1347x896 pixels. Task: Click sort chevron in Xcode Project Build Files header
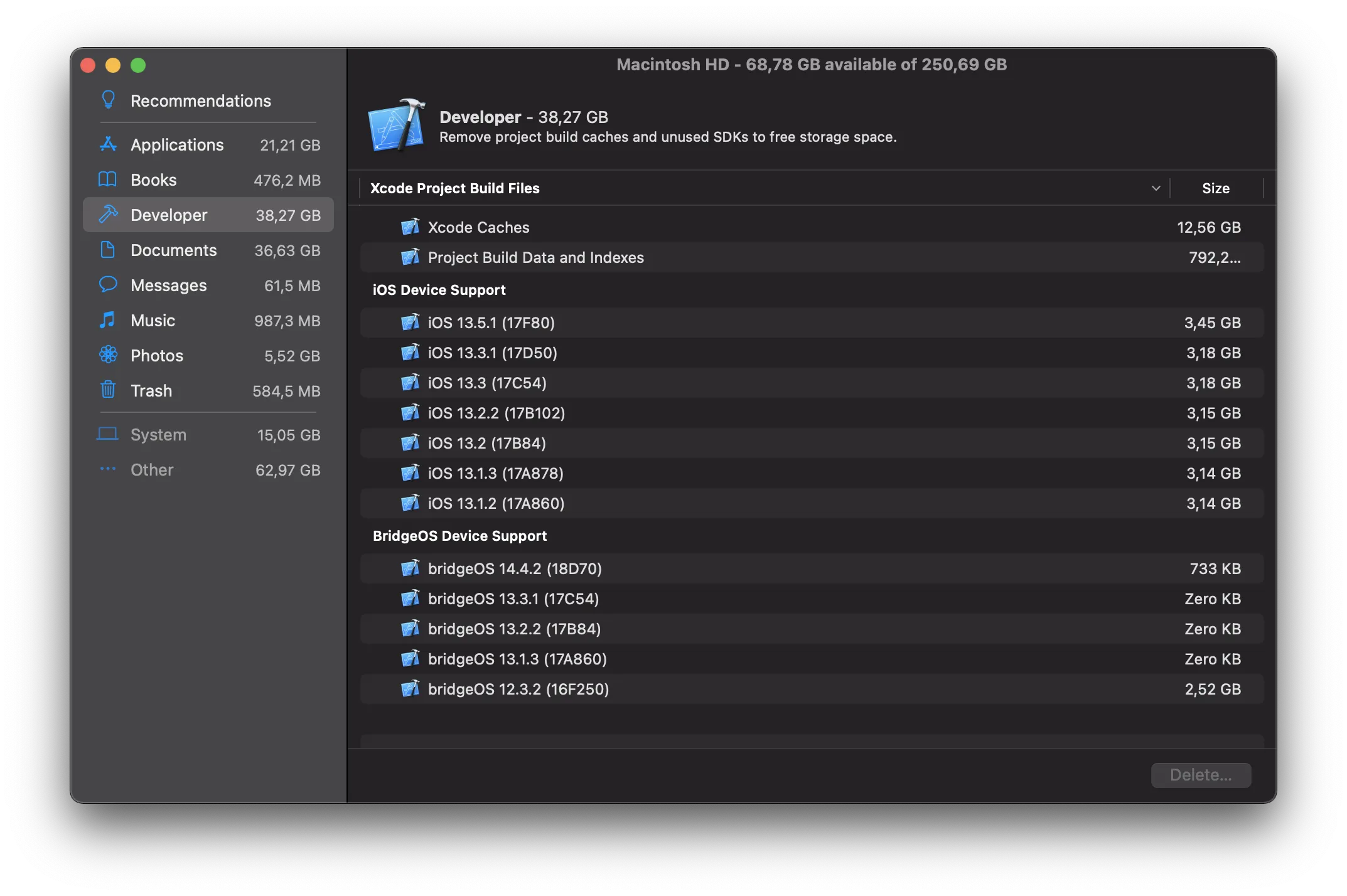[x=1156, y=188]
